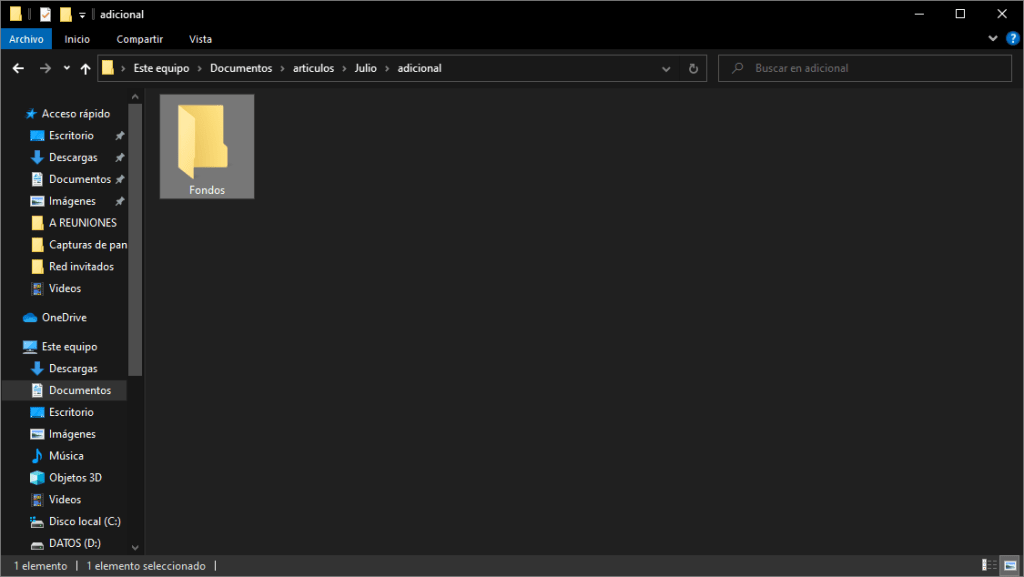Open the Compartir ribbon tab
This screenshot has width=1024, height=577.
(140, 39)
